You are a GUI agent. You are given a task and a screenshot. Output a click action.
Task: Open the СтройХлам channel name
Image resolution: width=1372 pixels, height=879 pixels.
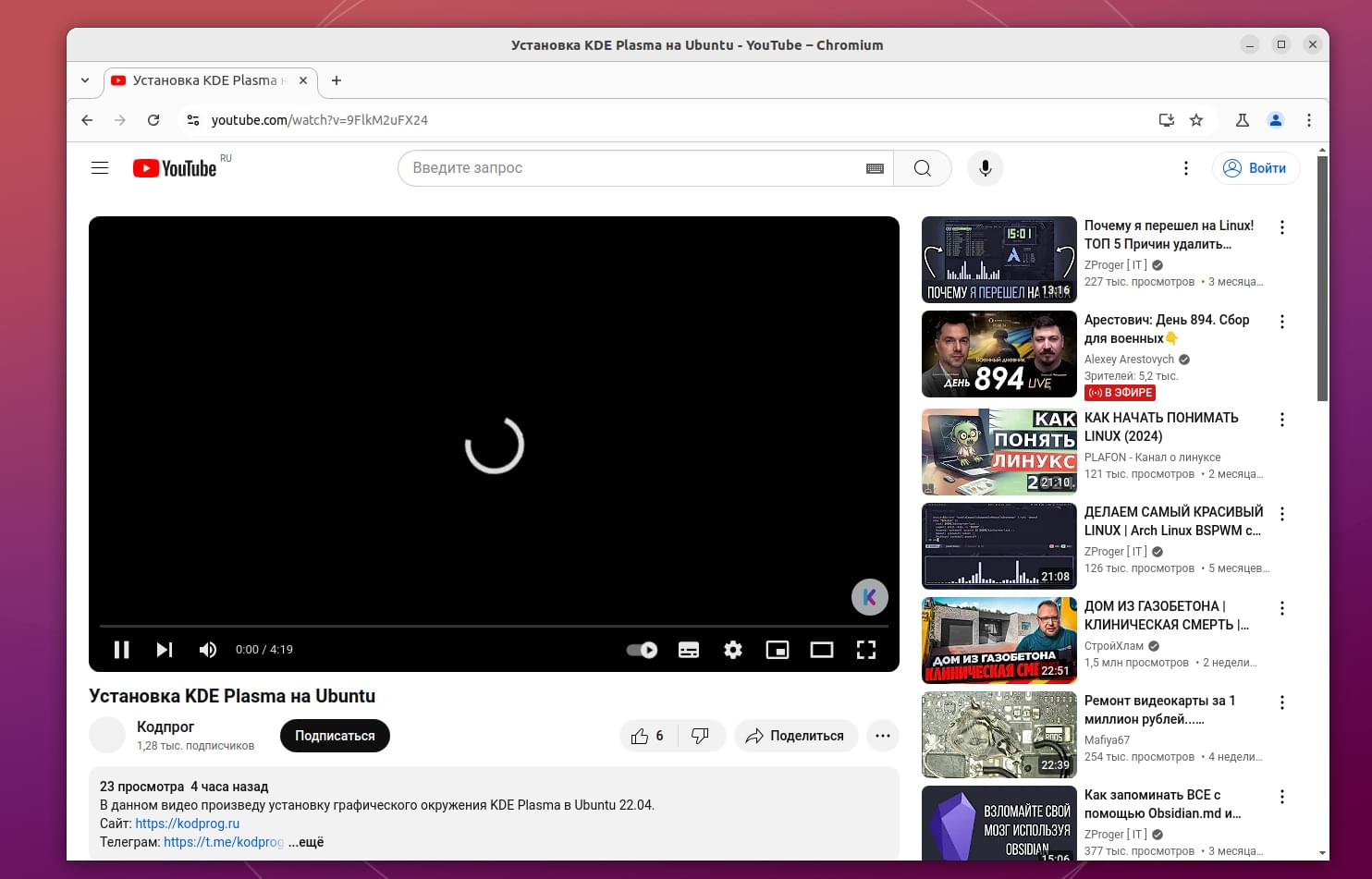1114,646
